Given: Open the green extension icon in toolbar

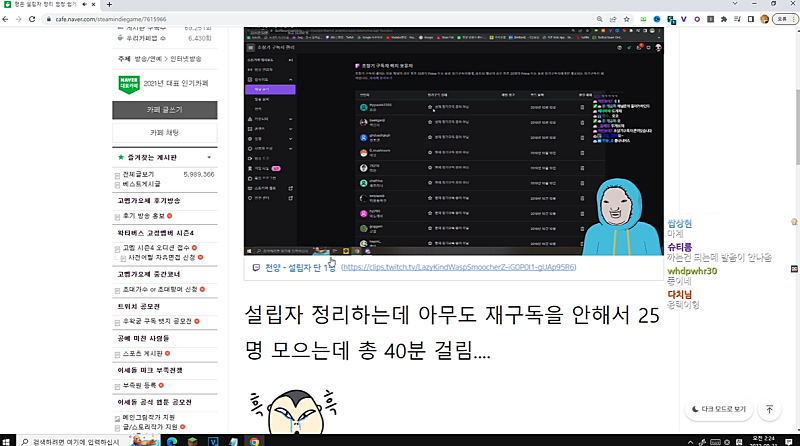Looking at the screenshot, I should point(643,19).
